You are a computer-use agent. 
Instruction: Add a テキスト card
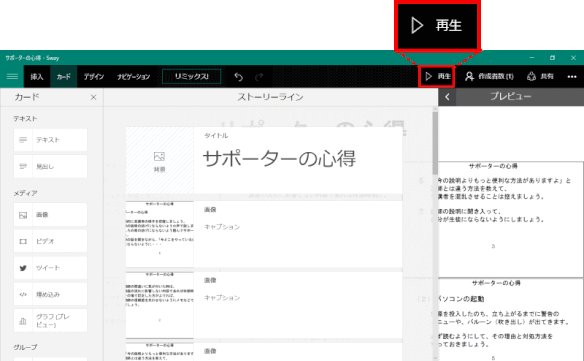50,140
